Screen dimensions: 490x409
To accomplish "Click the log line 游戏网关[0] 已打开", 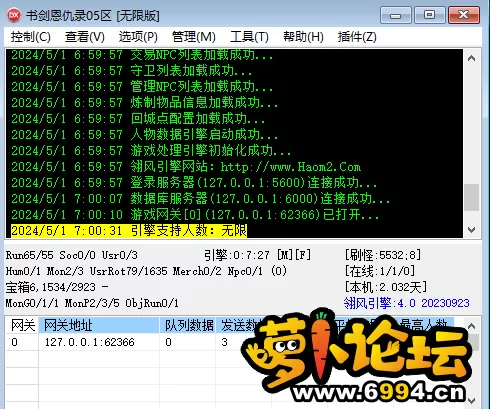I will pyautogui.click(x=195, y=214).
